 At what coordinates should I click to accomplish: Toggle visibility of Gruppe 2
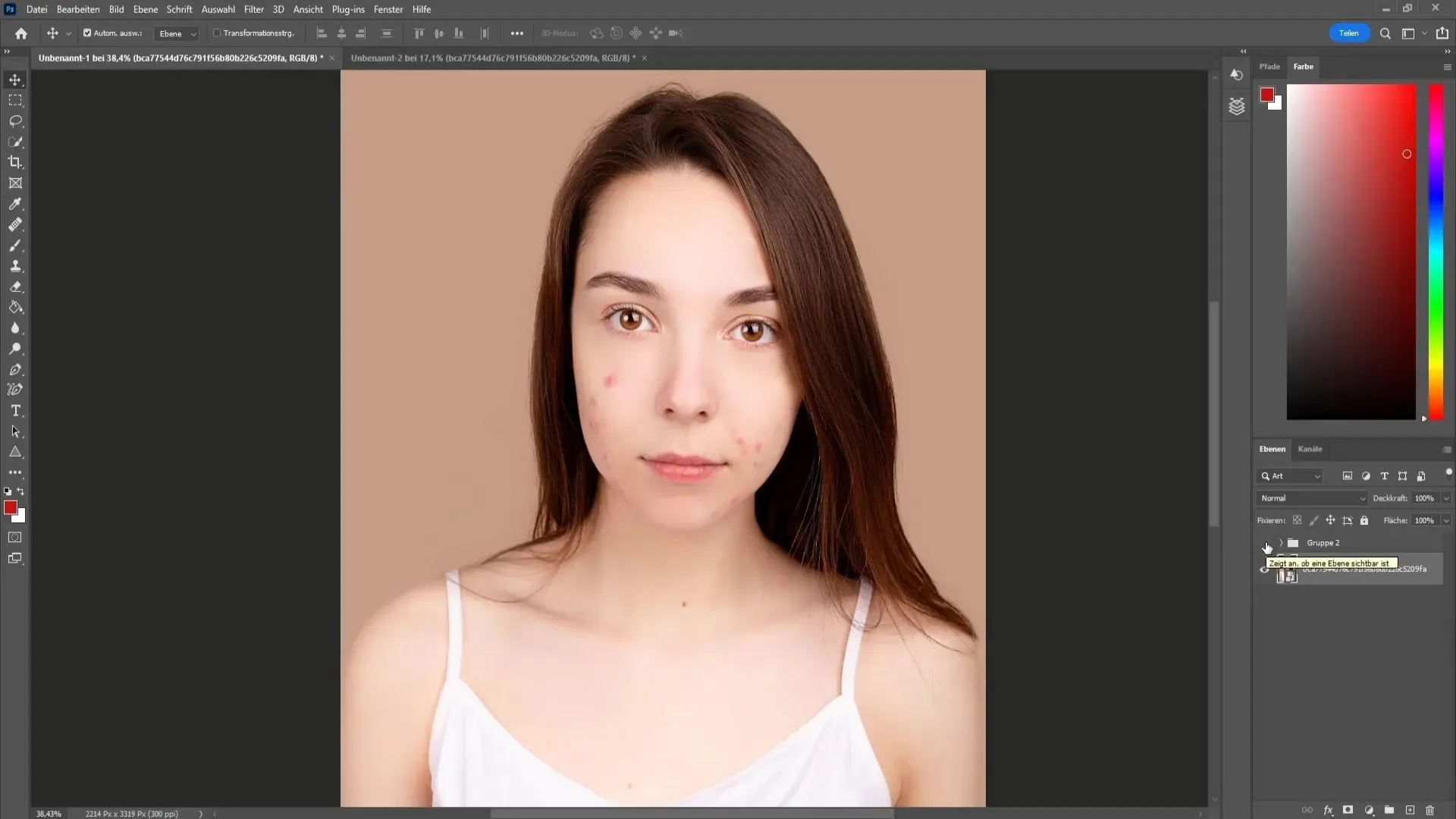tap(1264, 543)
